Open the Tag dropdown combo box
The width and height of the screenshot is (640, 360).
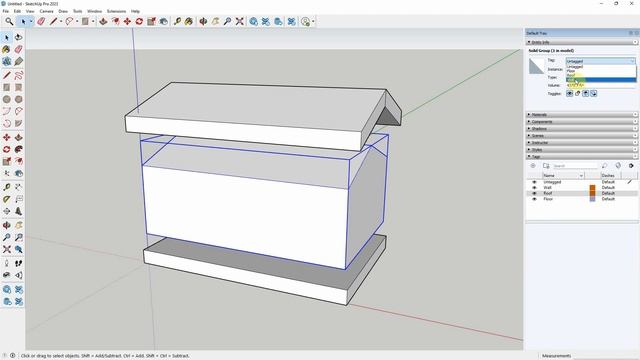point(600,61)
